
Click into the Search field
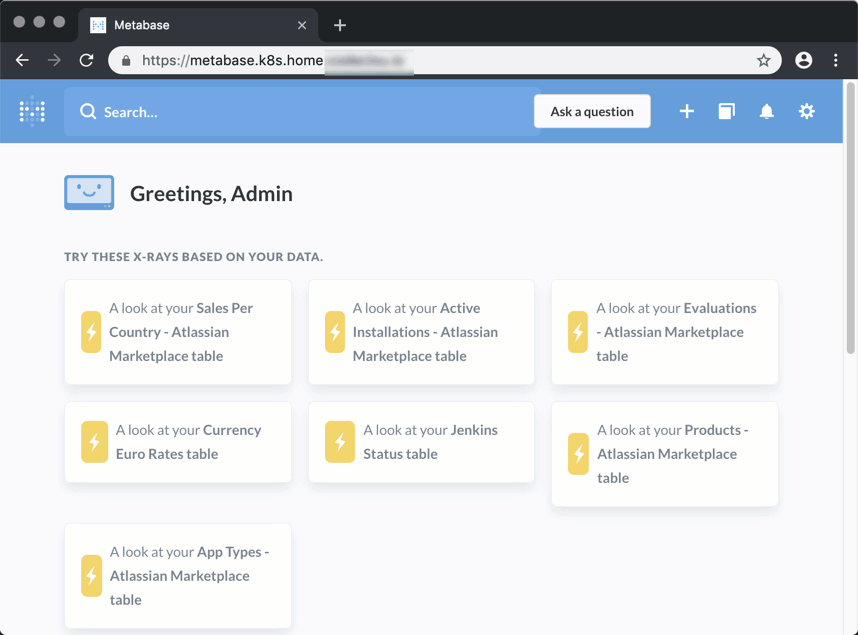coord(302,112)
